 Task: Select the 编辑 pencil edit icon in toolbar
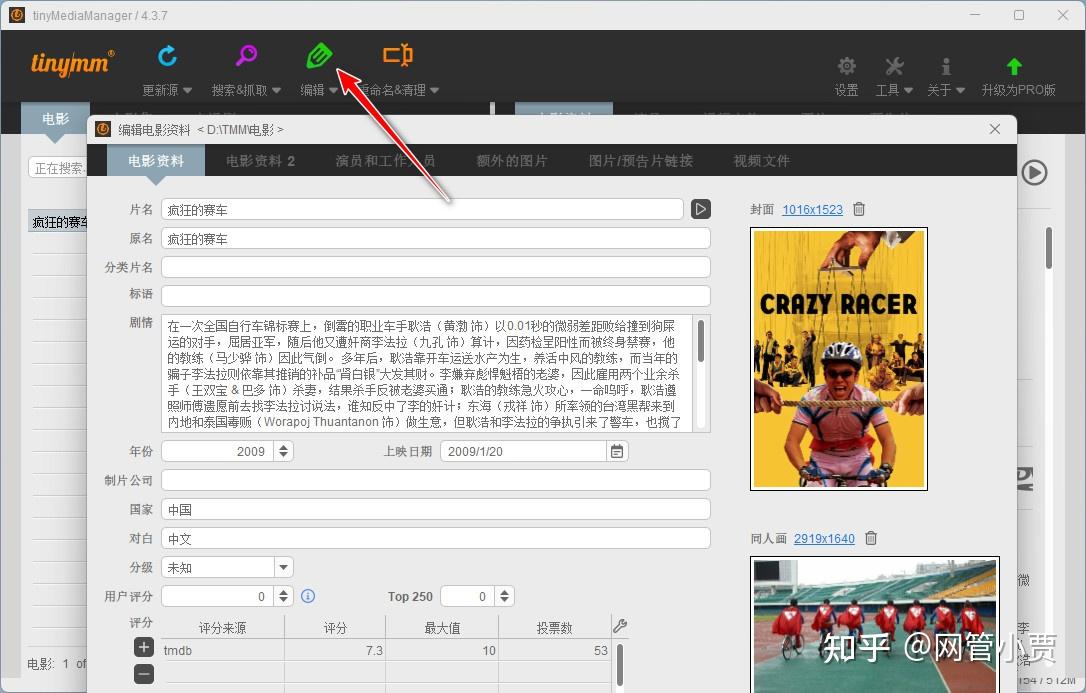318,57
